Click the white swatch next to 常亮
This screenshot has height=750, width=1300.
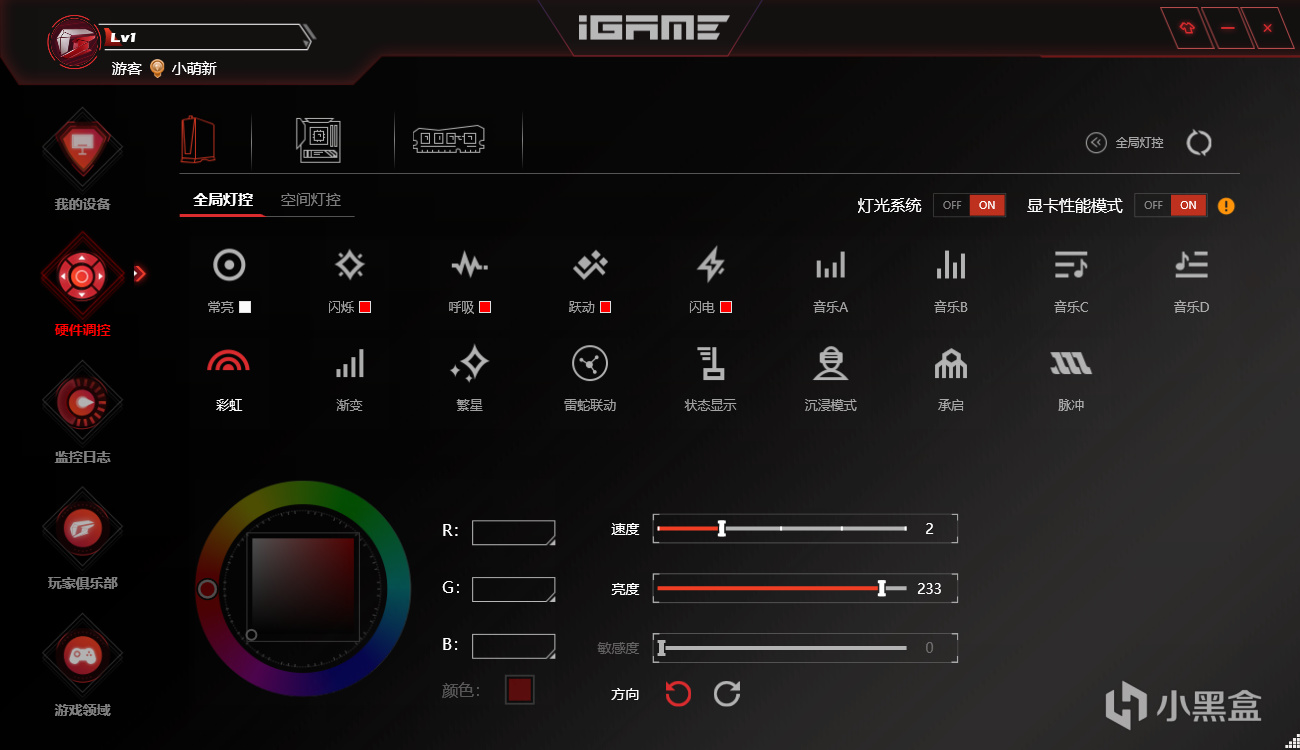tap(245, 307)
